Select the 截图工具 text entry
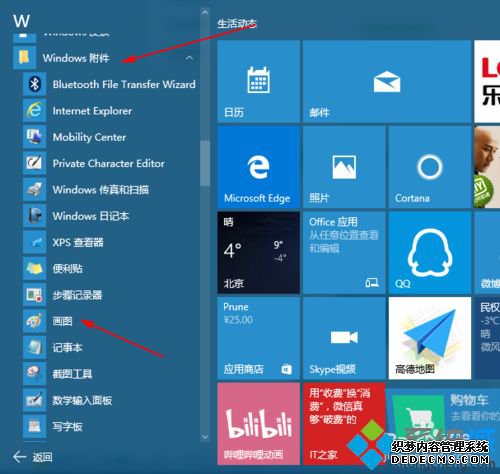The height and width of the screenshot is (474, 500). (x=72, y=374)
